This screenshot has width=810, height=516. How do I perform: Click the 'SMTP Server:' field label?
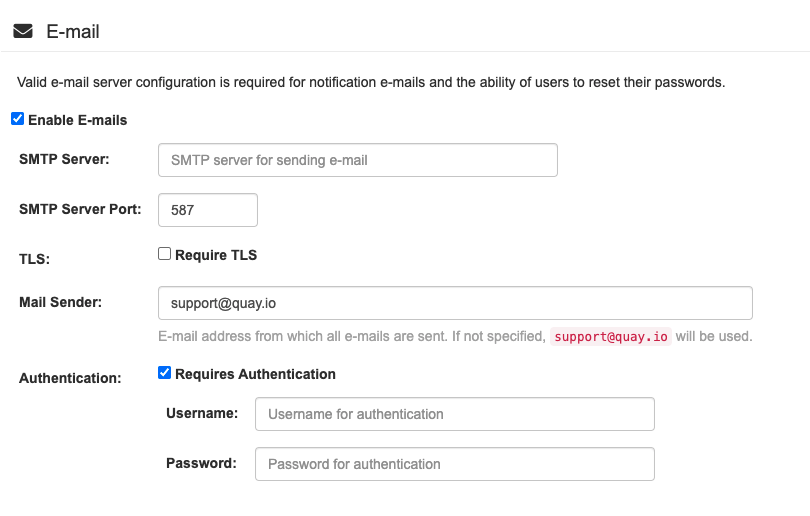(64, 159)
